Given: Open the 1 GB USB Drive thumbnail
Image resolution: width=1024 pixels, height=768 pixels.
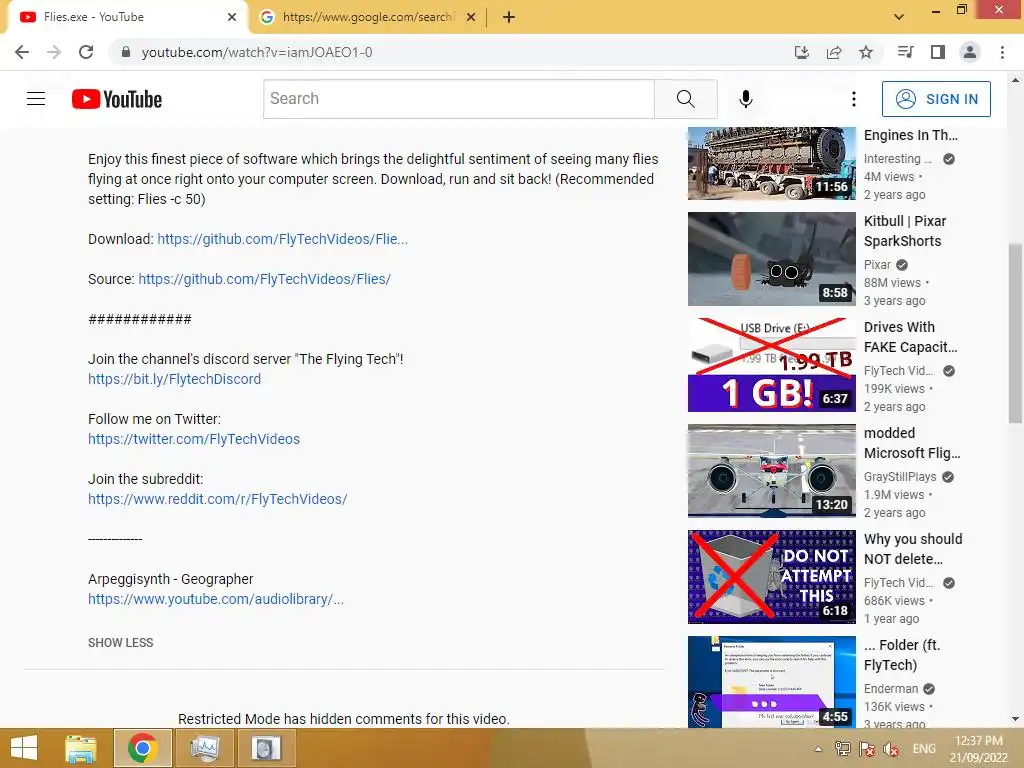Looking at the screenshot, I should coord(771,364).
